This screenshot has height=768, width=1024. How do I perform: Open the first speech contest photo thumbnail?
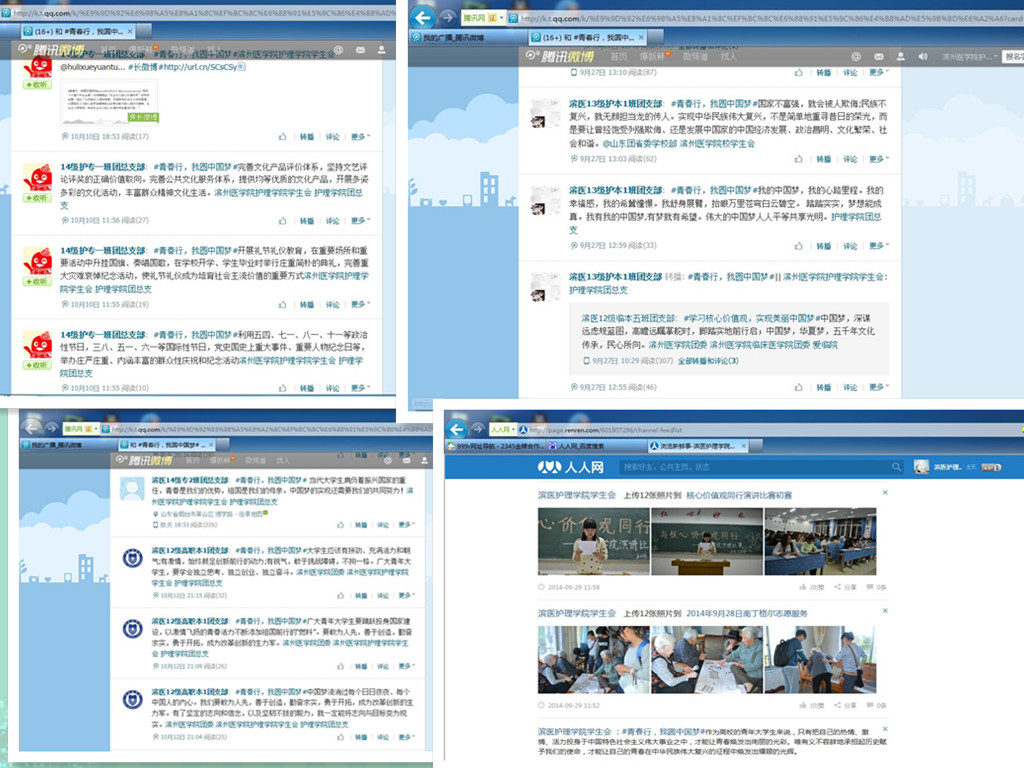(x=594, y=542)
